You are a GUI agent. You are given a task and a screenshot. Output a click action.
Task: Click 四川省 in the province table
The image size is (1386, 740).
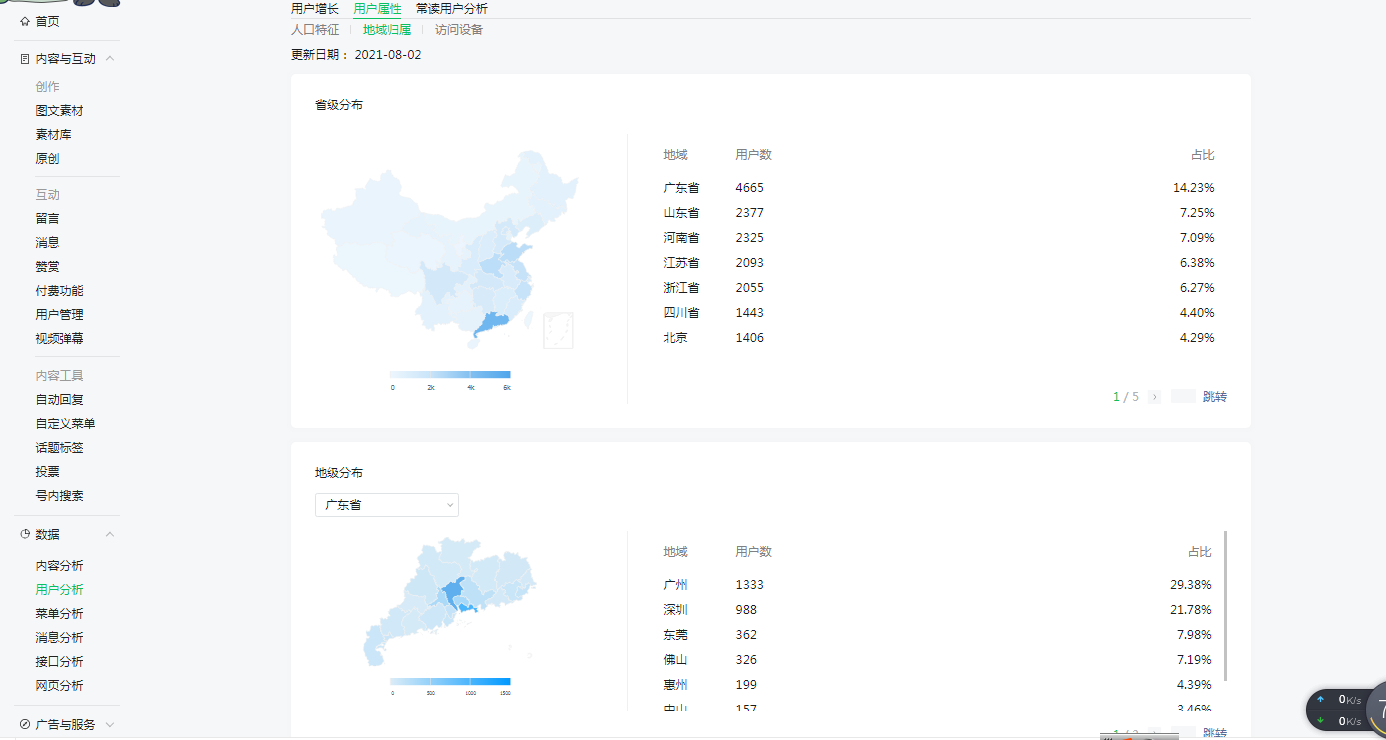[x=681, y=313]
